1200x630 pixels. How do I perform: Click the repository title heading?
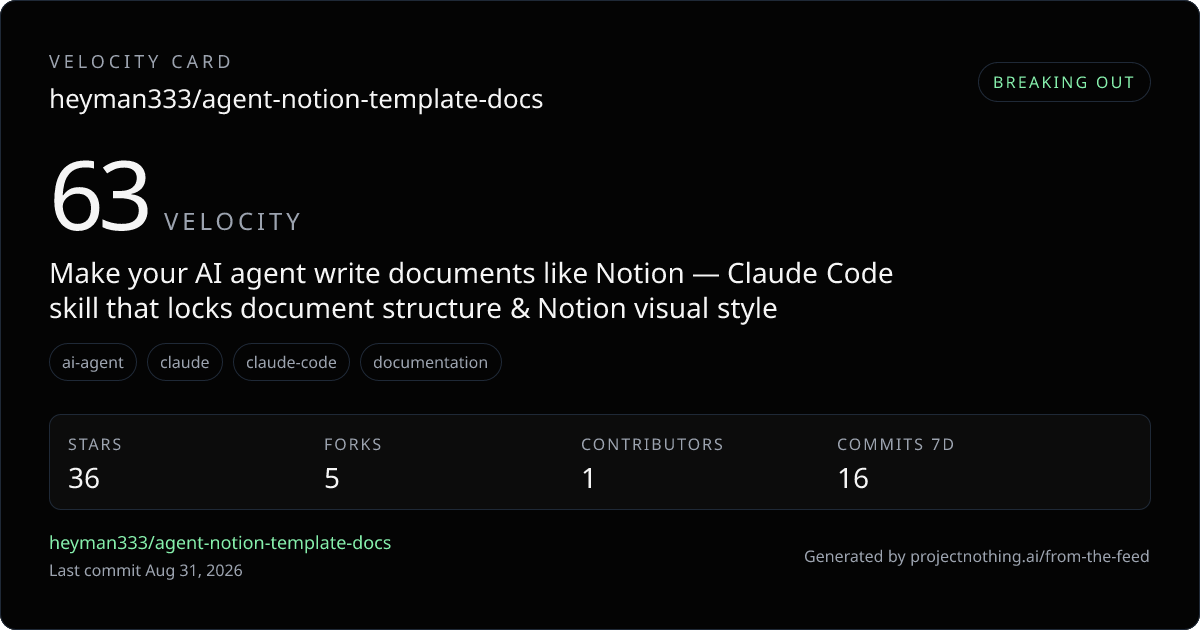click(296, 99)
